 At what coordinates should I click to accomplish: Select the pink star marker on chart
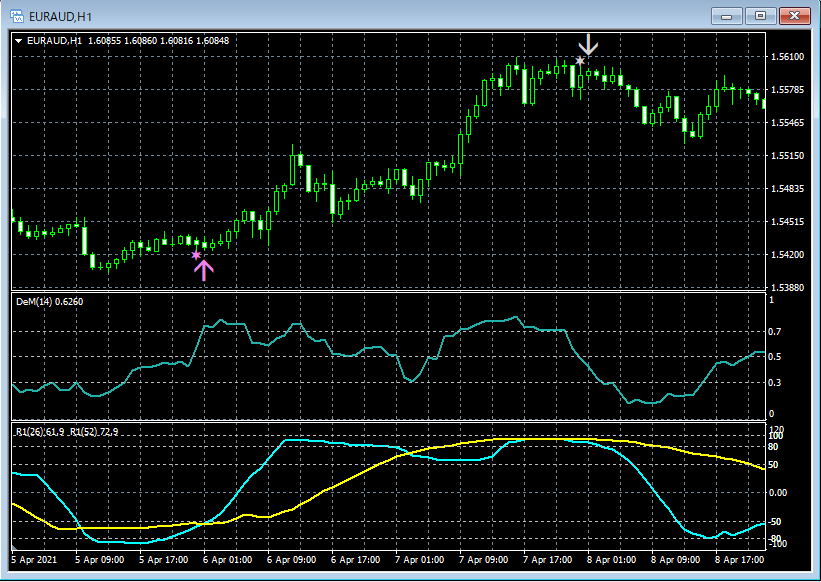tap(196, 255)
